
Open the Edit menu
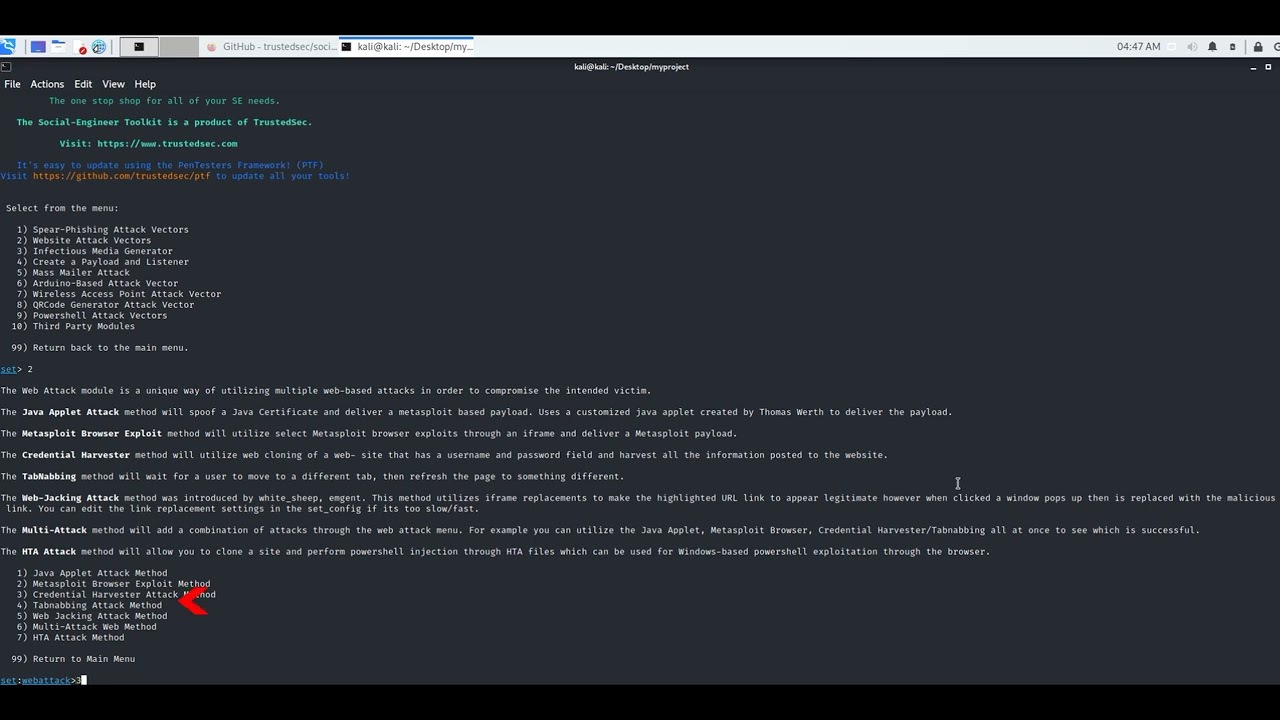83,84
